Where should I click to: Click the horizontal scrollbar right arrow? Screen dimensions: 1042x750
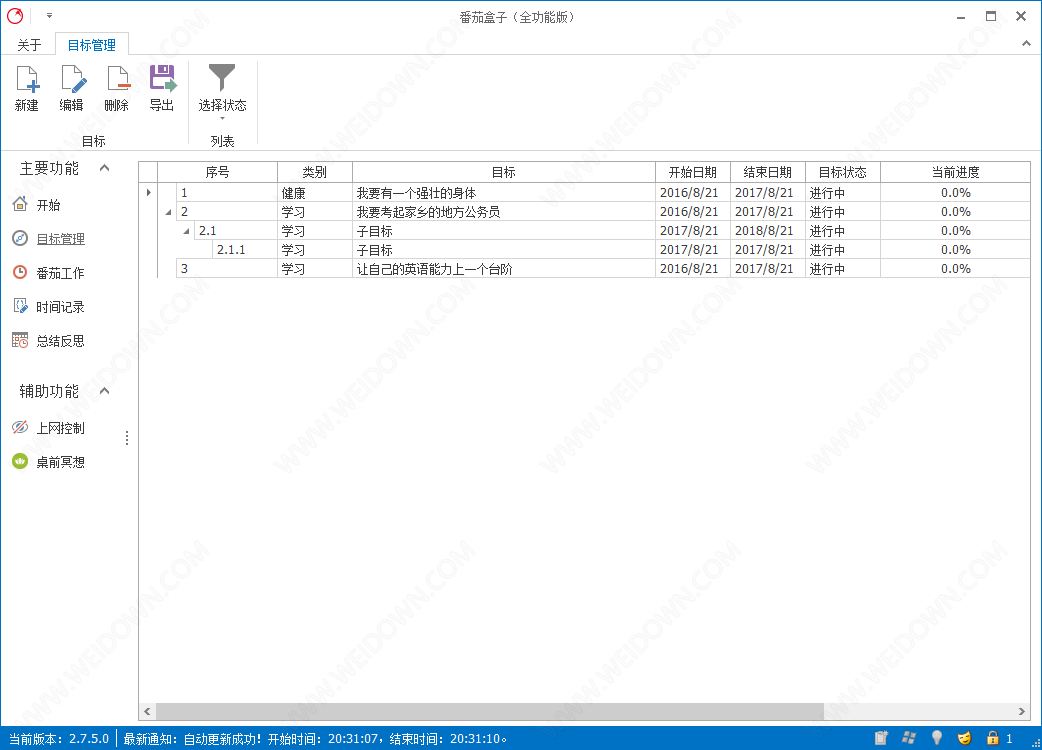(x=1022, y=711)
